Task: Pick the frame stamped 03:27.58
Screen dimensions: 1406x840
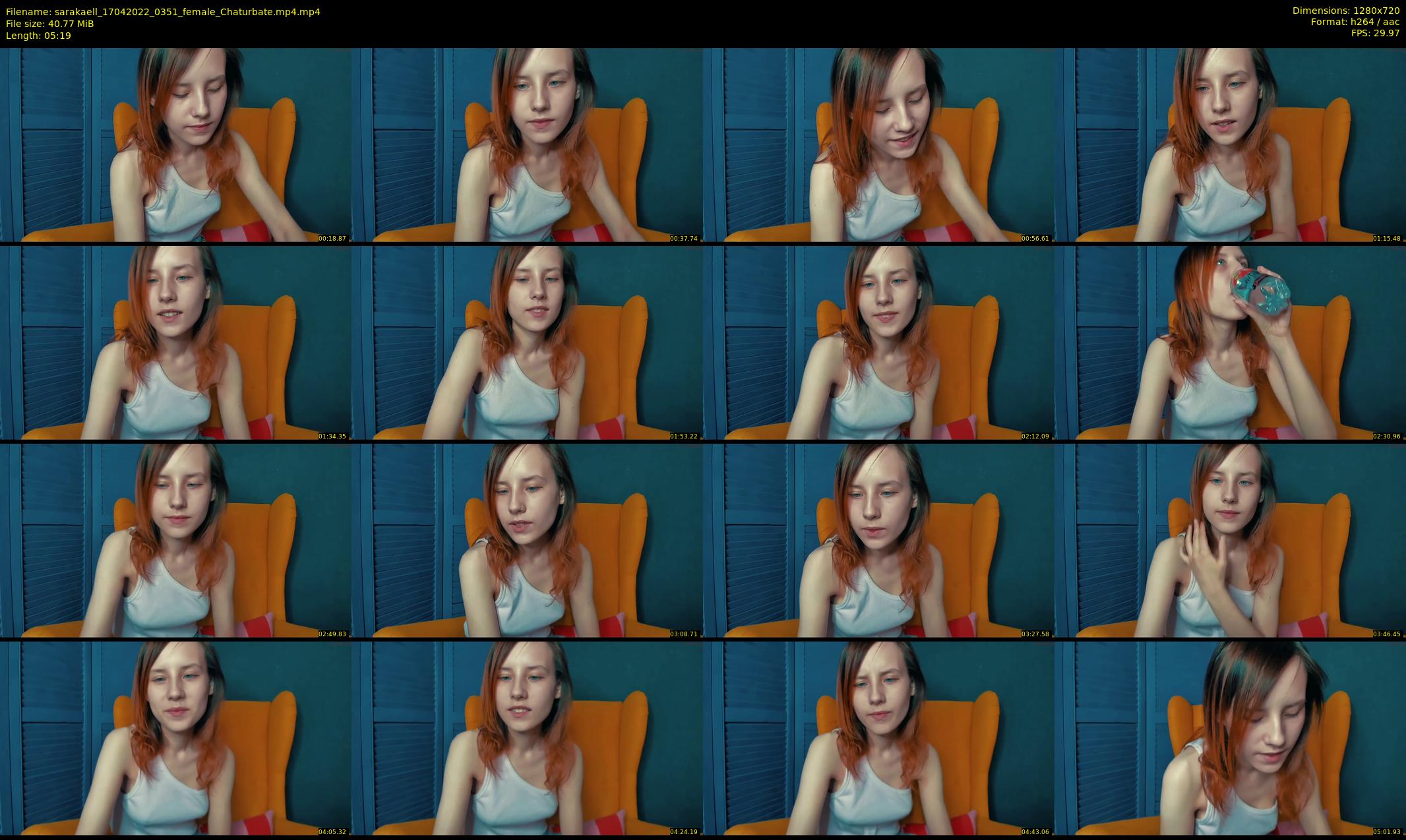Action: tap(878, 541)
